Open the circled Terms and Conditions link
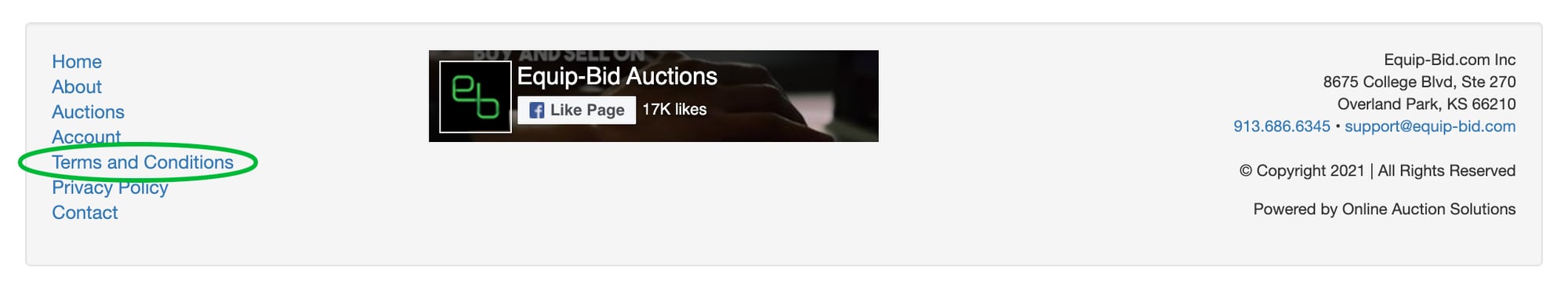Screen dimensions: 1568x284 click(143, 162)
